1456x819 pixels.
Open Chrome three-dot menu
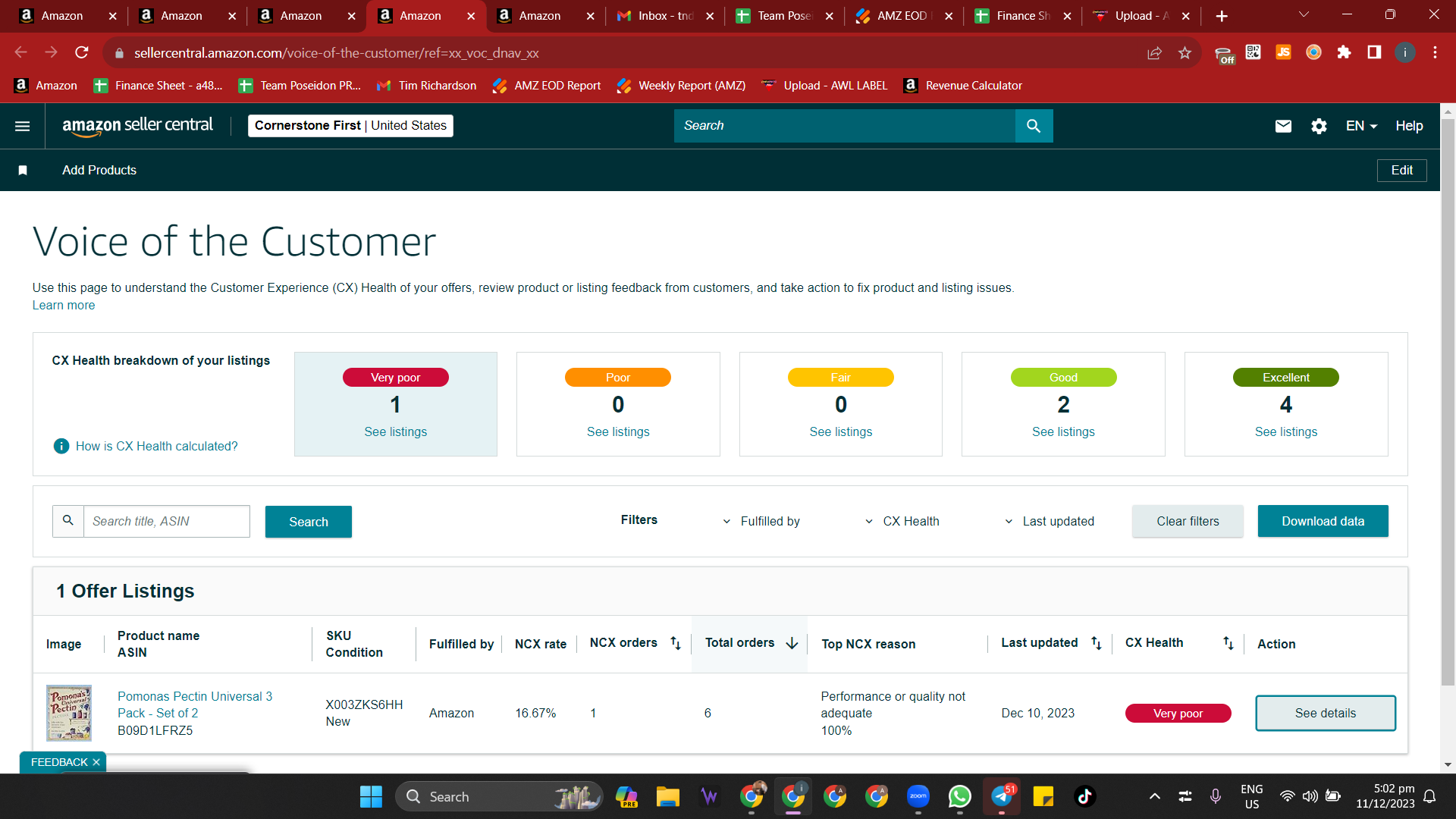(x=1435, y=52)
